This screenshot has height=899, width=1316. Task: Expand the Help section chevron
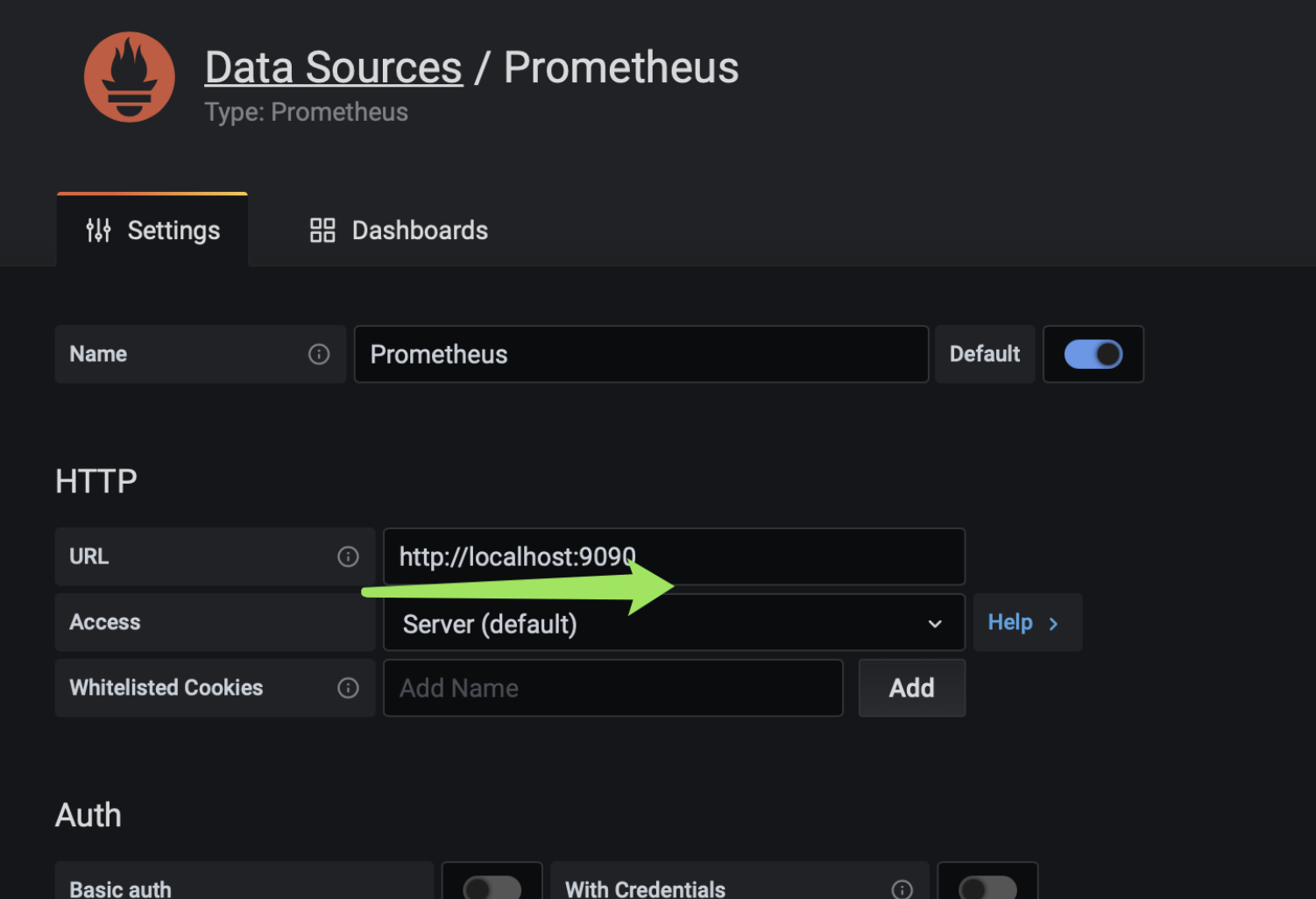[1053, 624]
